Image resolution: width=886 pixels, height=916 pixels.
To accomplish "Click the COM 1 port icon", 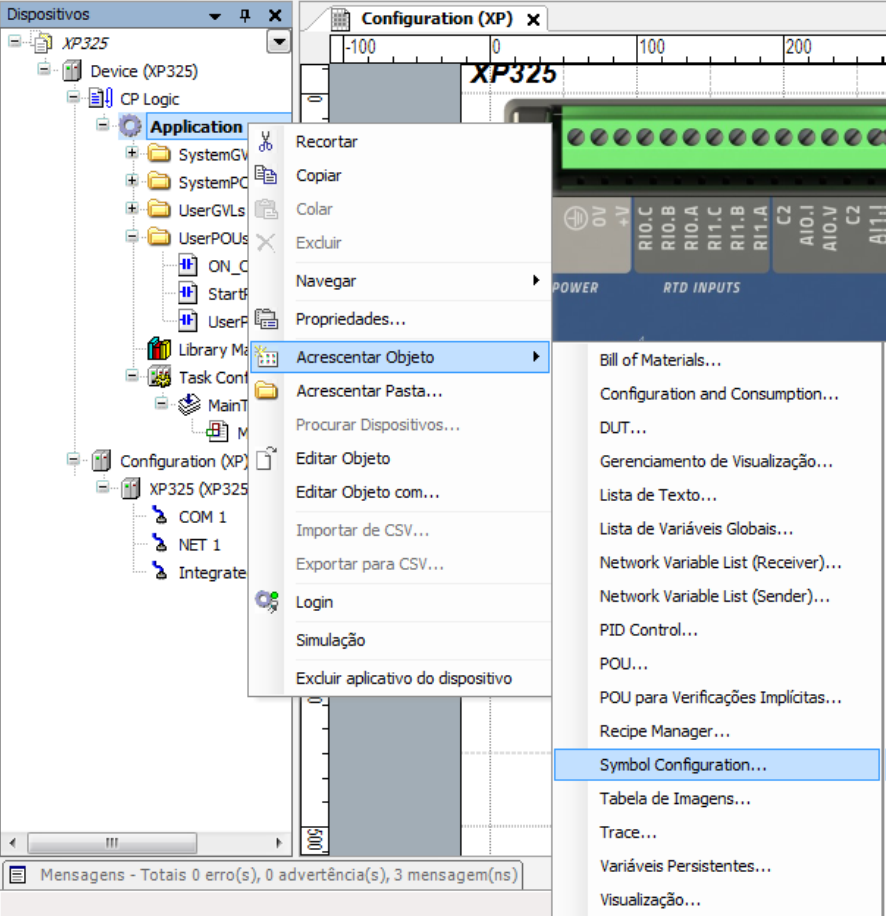I will point(159,517).
